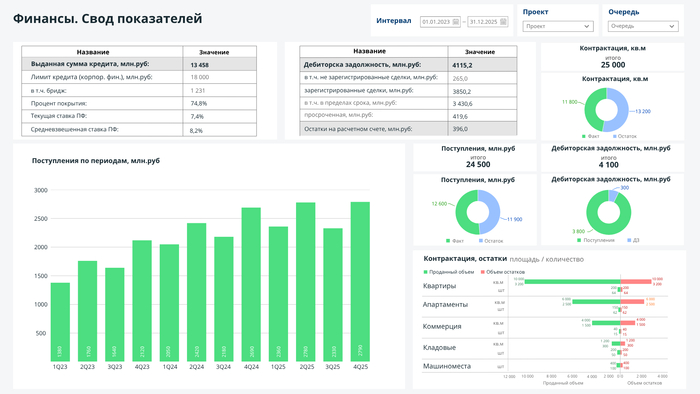
Task: Click 'Средневзвешенная ставка ПФ:' row
Action: [x=139, y=129]
